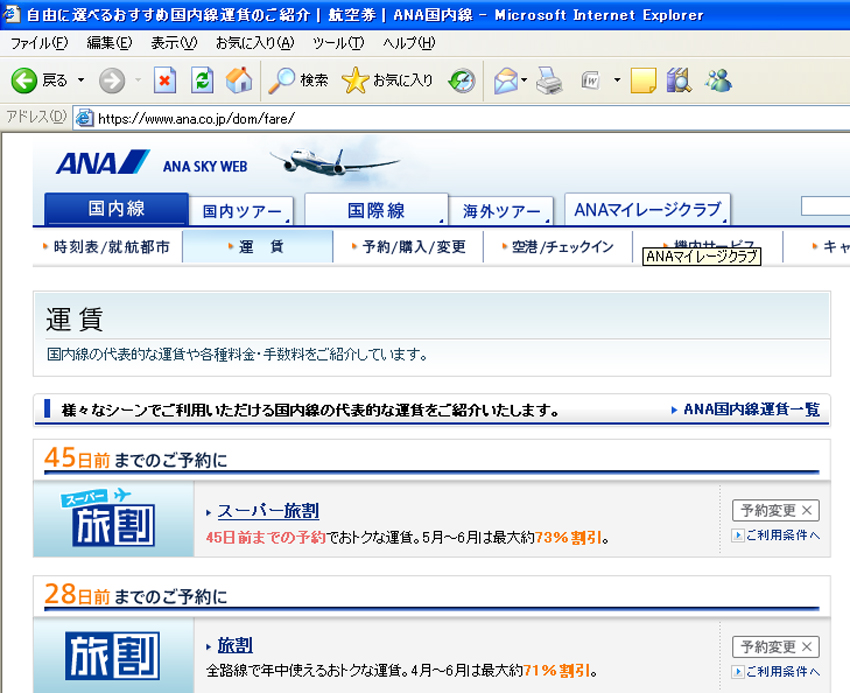This screenshot has width=850, height=693.
Task: Click the ANA SKY WEB text
Action: (205, 166)
